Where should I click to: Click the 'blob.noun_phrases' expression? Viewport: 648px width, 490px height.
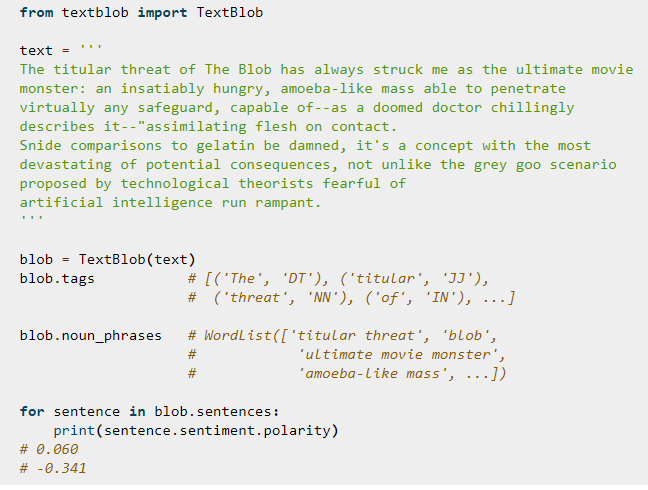pos(90,335)
